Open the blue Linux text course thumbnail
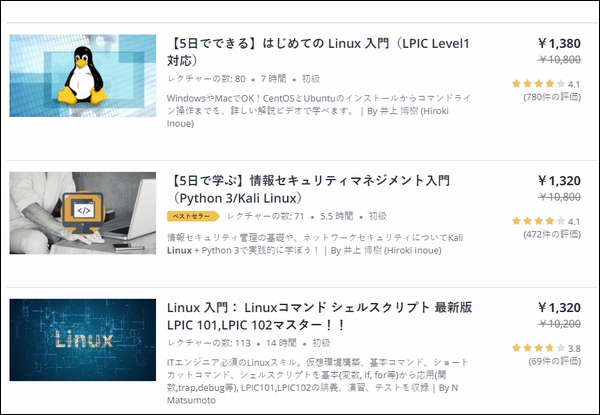 click(x=83, y=340)
